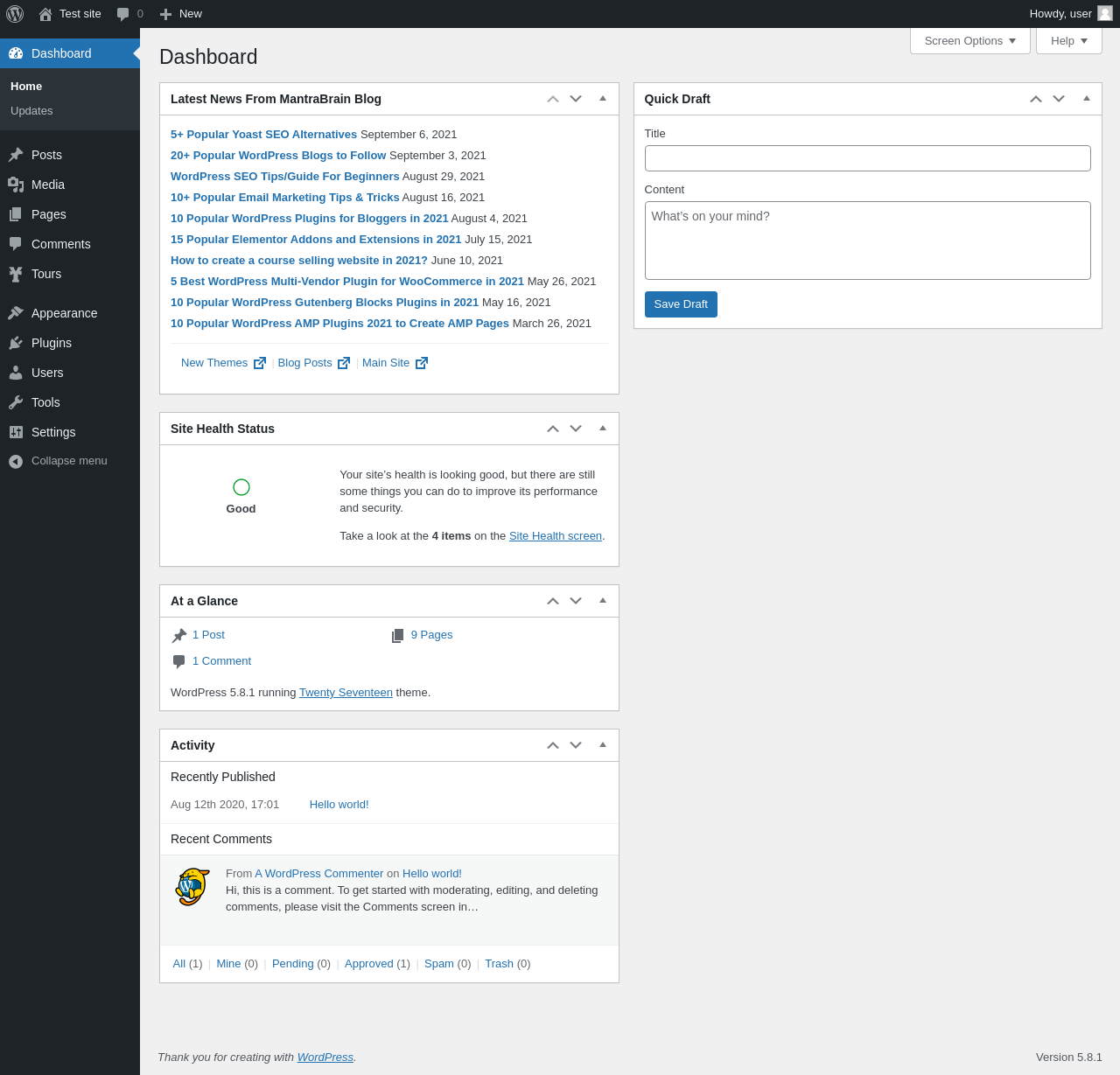Screen dimensions: 1120x1075
Task: Click the user avatar next to Howdy
Action: [1105, 13]
